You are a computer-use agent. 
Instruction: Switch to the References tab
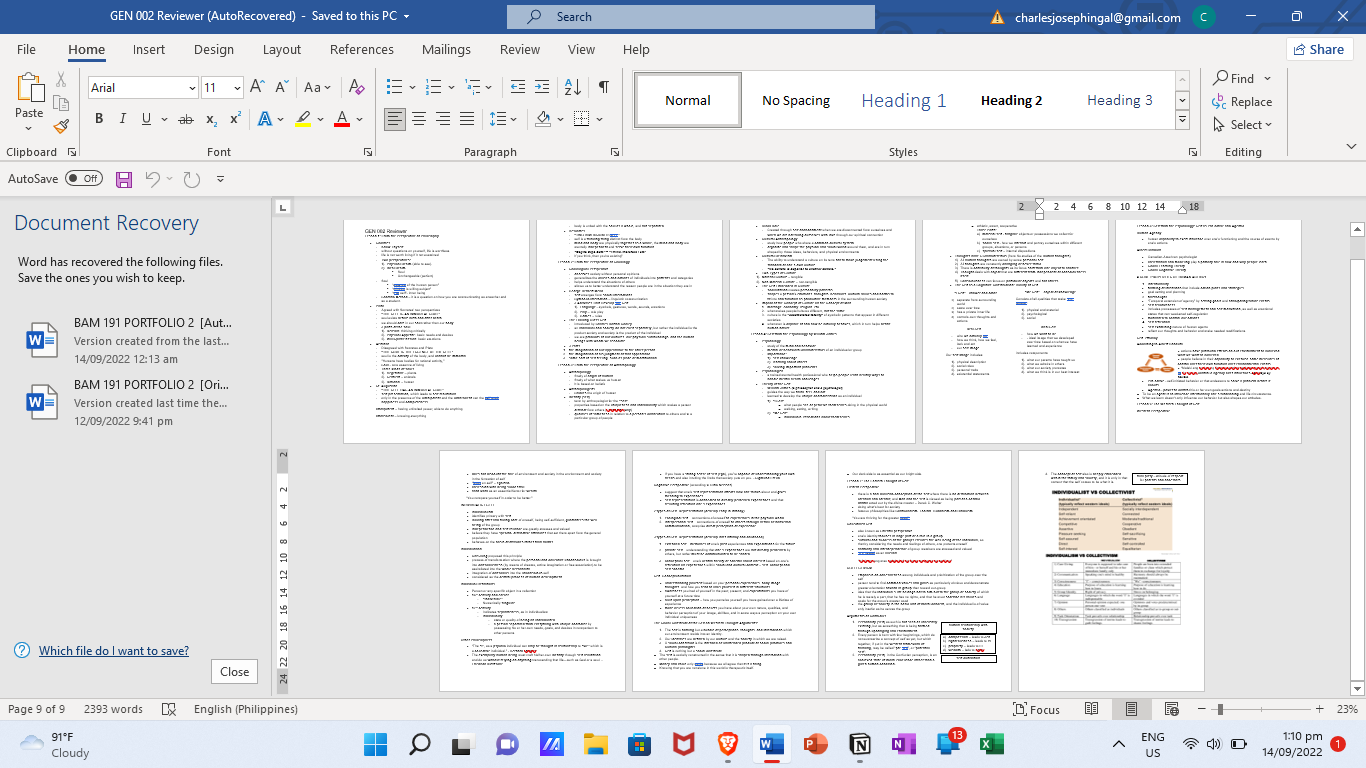pos(362,50)
